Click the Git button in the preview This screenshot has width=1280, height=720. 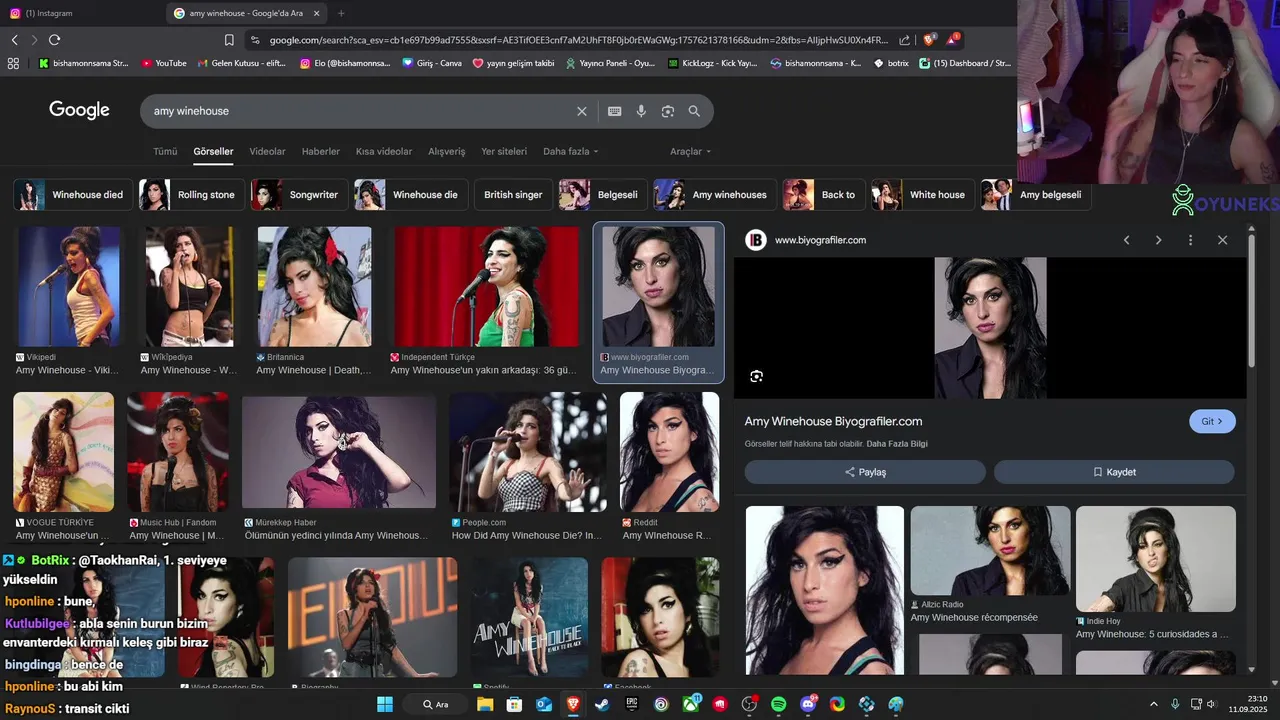1212,421
